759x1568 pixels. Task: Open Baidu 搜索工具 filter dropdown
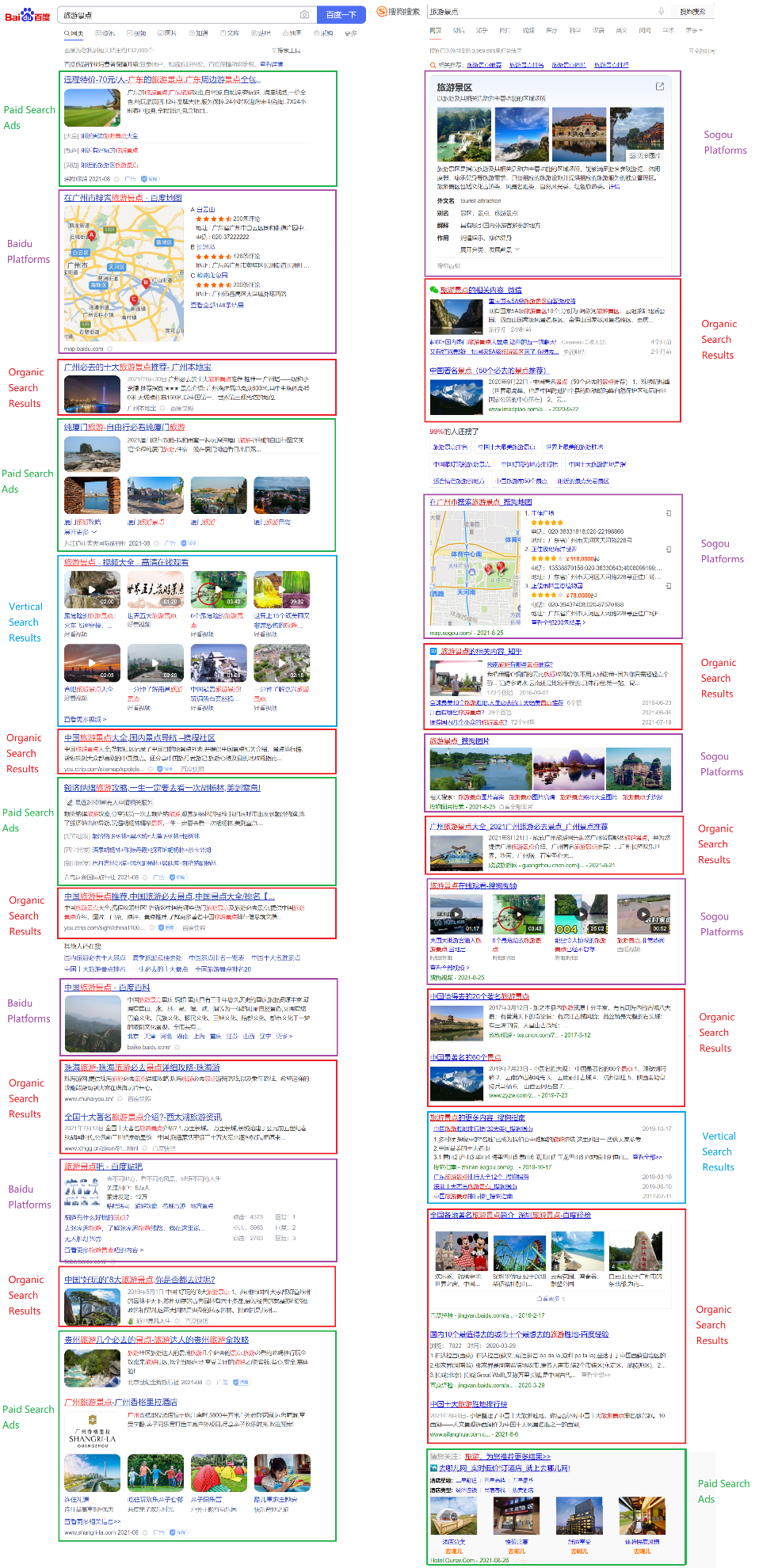pos(285,50)
